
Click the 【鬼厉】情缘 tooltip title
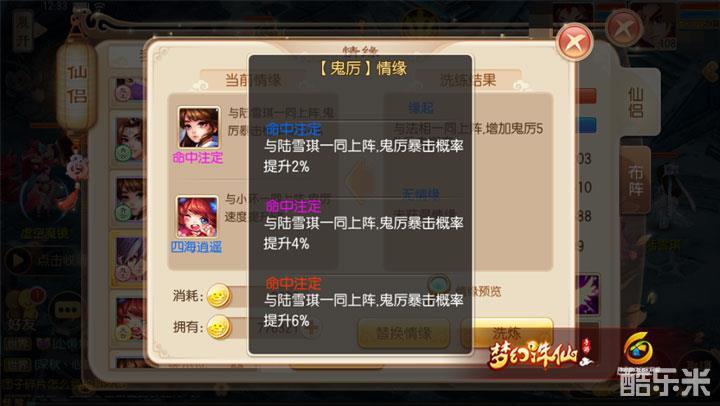click(362, 68)
